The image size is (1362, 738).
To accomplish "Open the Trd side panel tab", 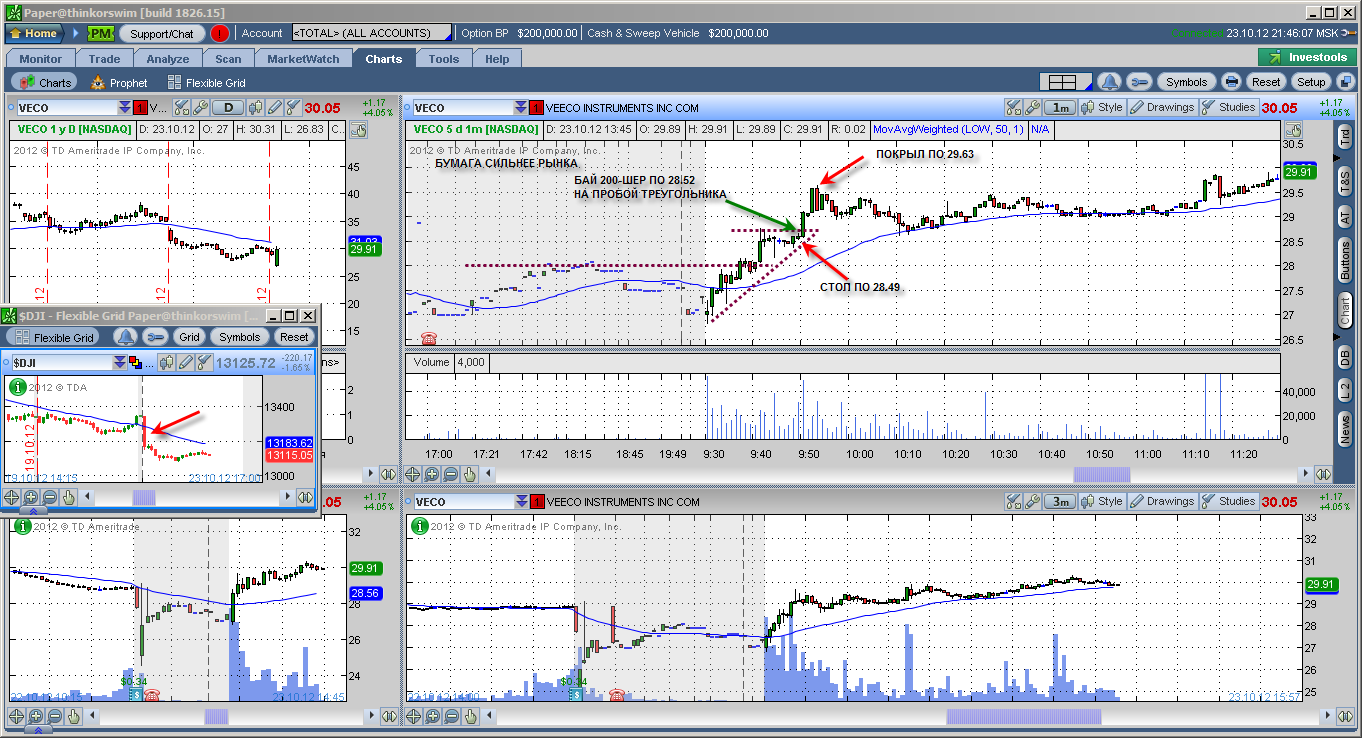I will [1346, 138].
